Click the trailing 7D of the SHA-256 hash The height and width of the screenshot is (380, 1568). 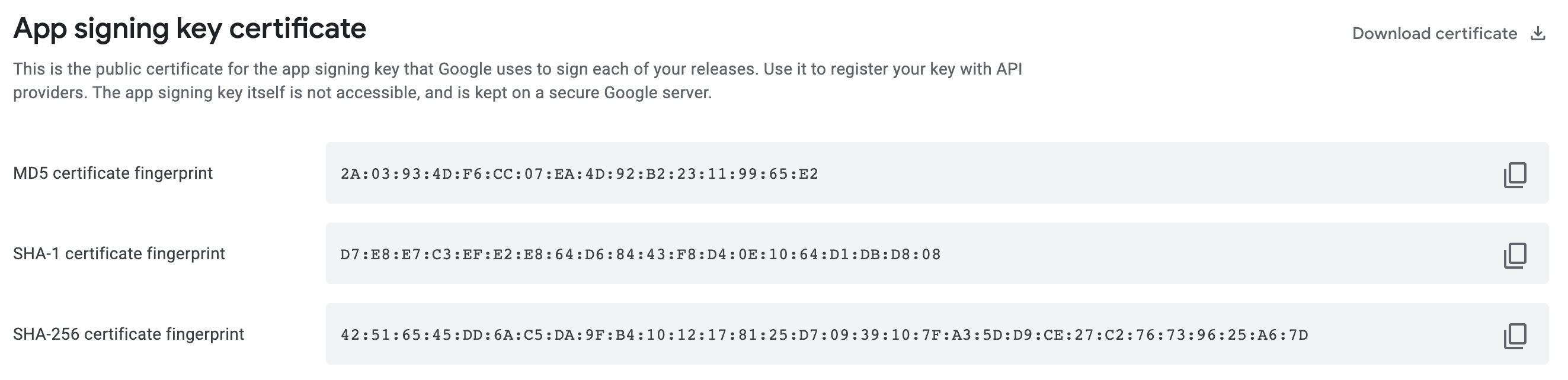click(1298, 336)
